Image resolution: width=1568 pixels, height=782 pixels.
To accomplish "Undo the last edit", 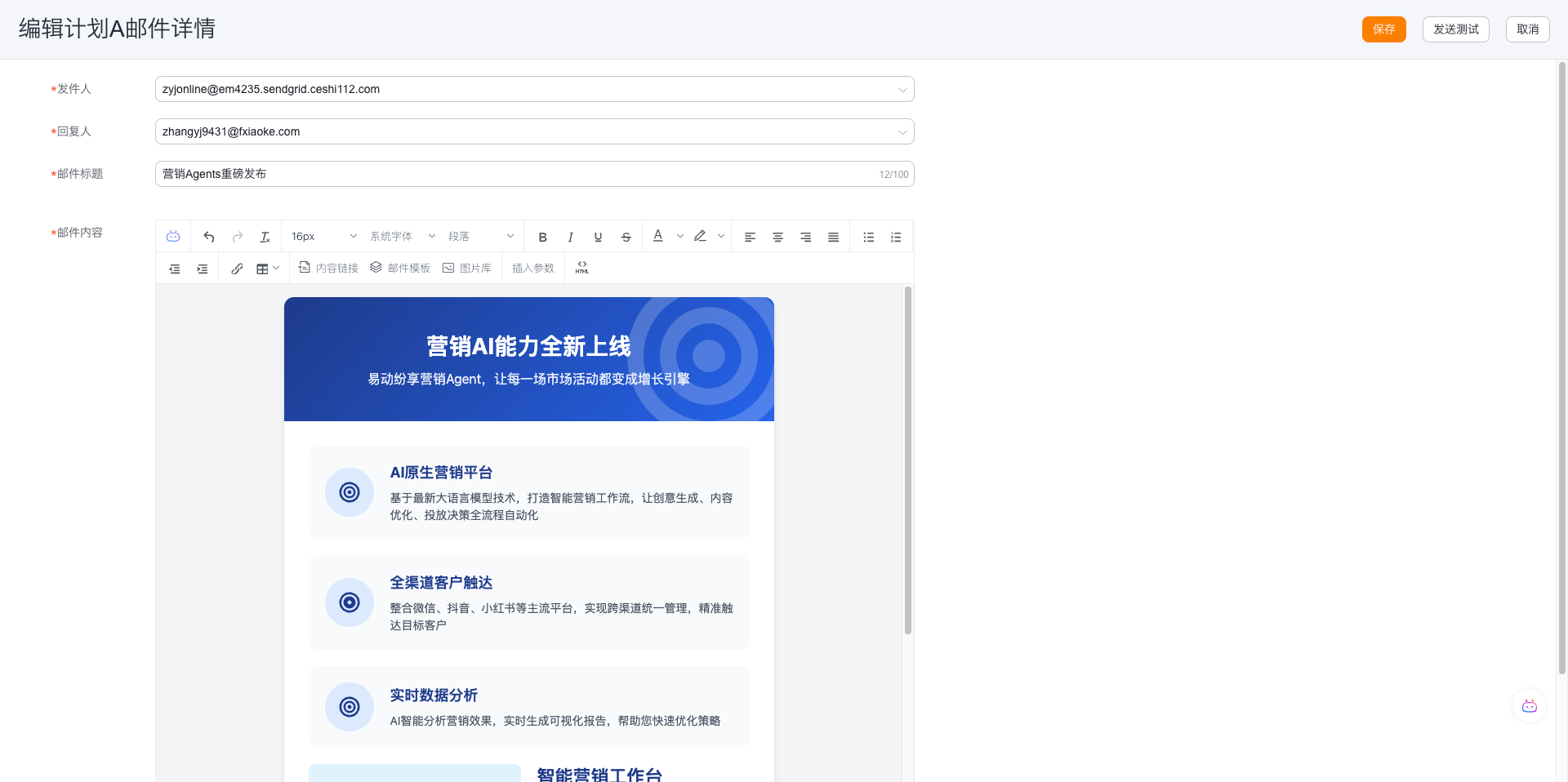I will 209,237.
